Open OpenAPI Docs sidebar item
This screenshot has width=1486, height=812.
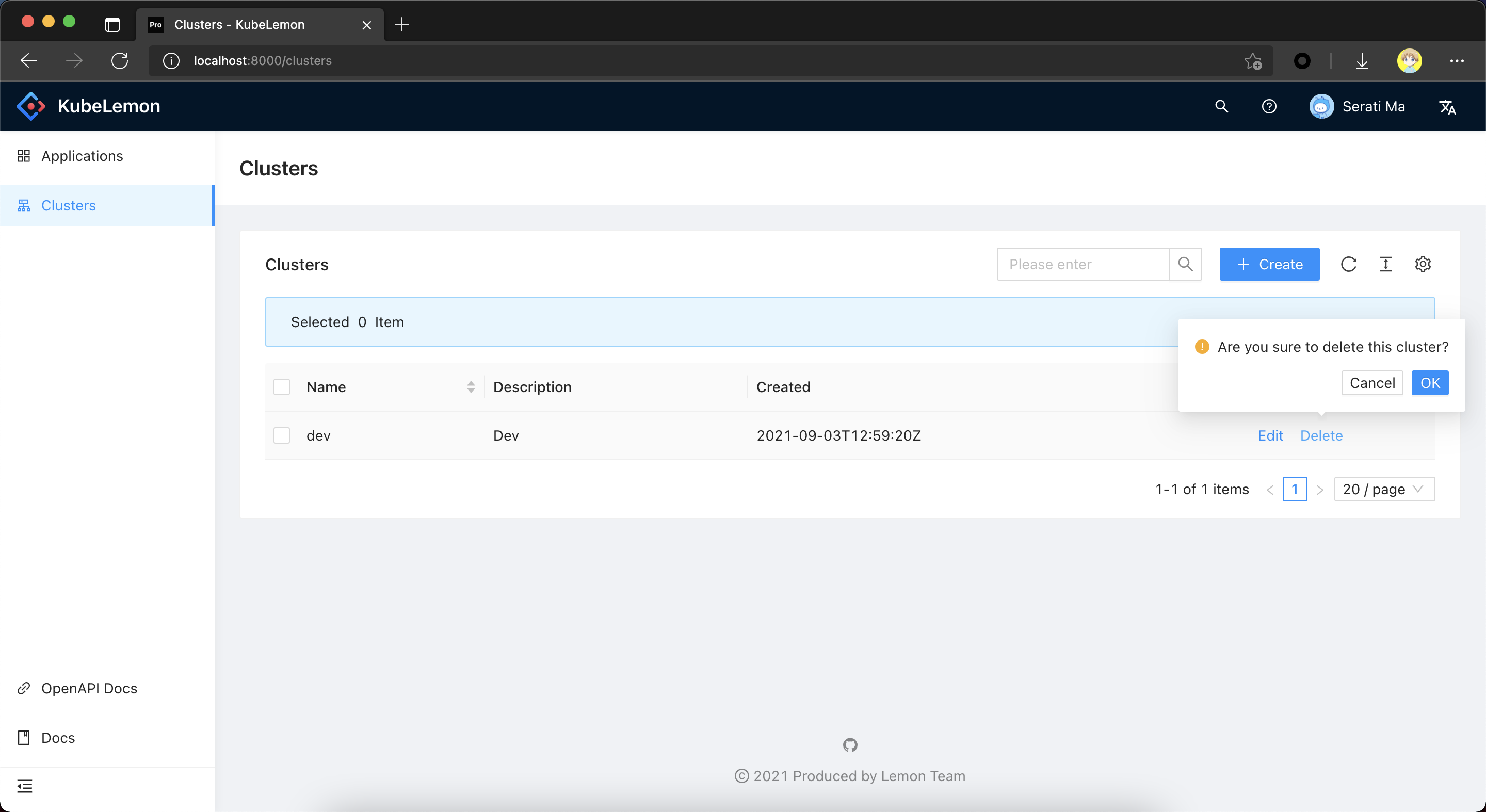(x=89, y=688)
